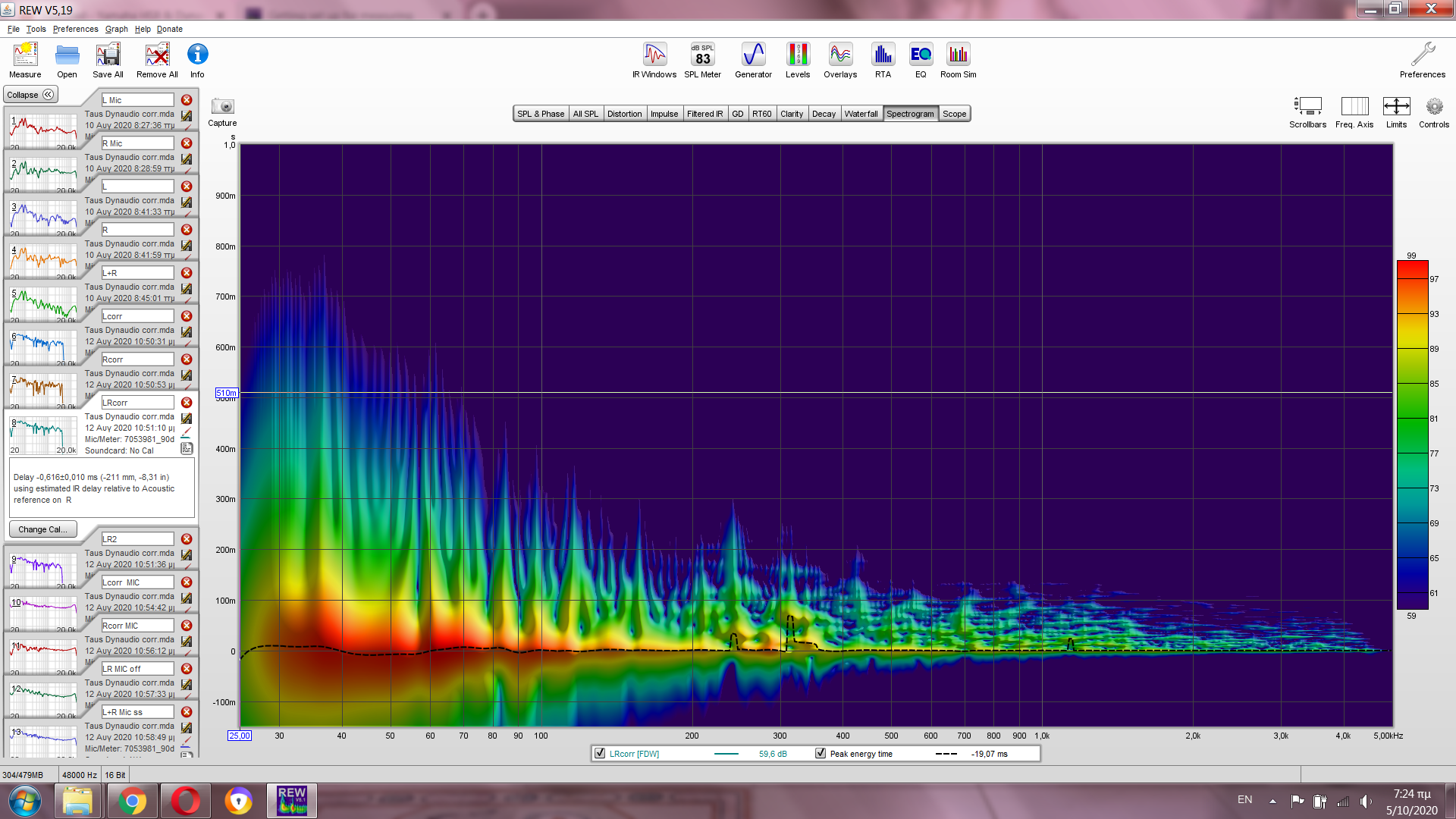Image resolution: width=1456 pixels, height=819 pixels.
Task: Open the Overlays window
Action: pyautogui.click(x=840, y=60)
